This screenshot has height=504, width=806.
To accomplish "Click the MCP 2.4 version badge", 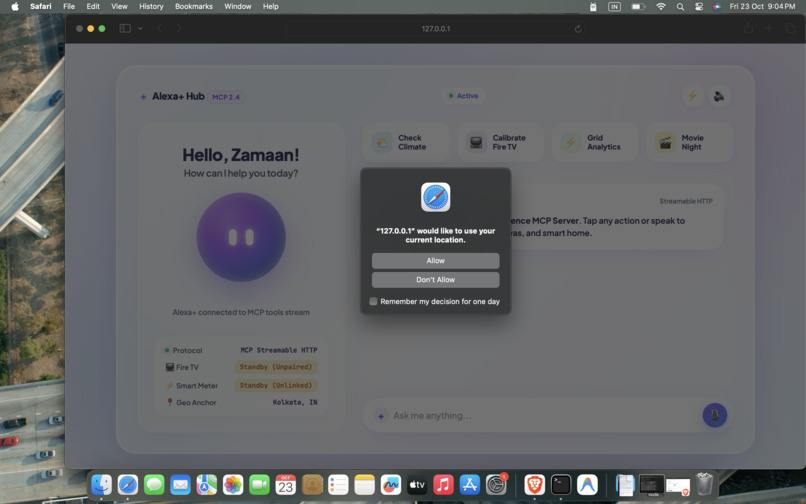I will pos(226,97).
